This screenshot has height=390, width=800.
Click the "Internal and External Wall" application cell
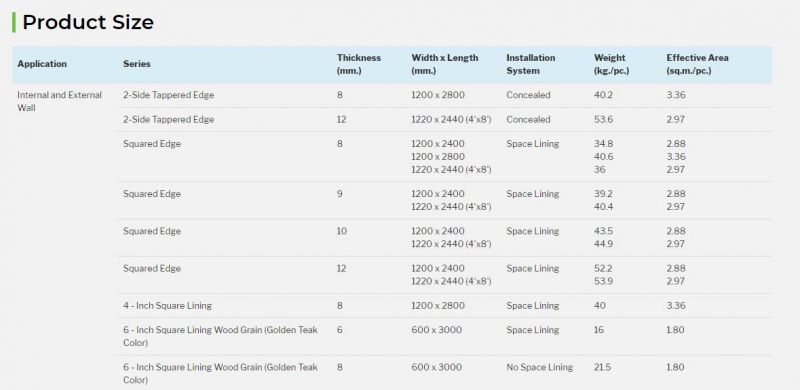click(60, 102)
